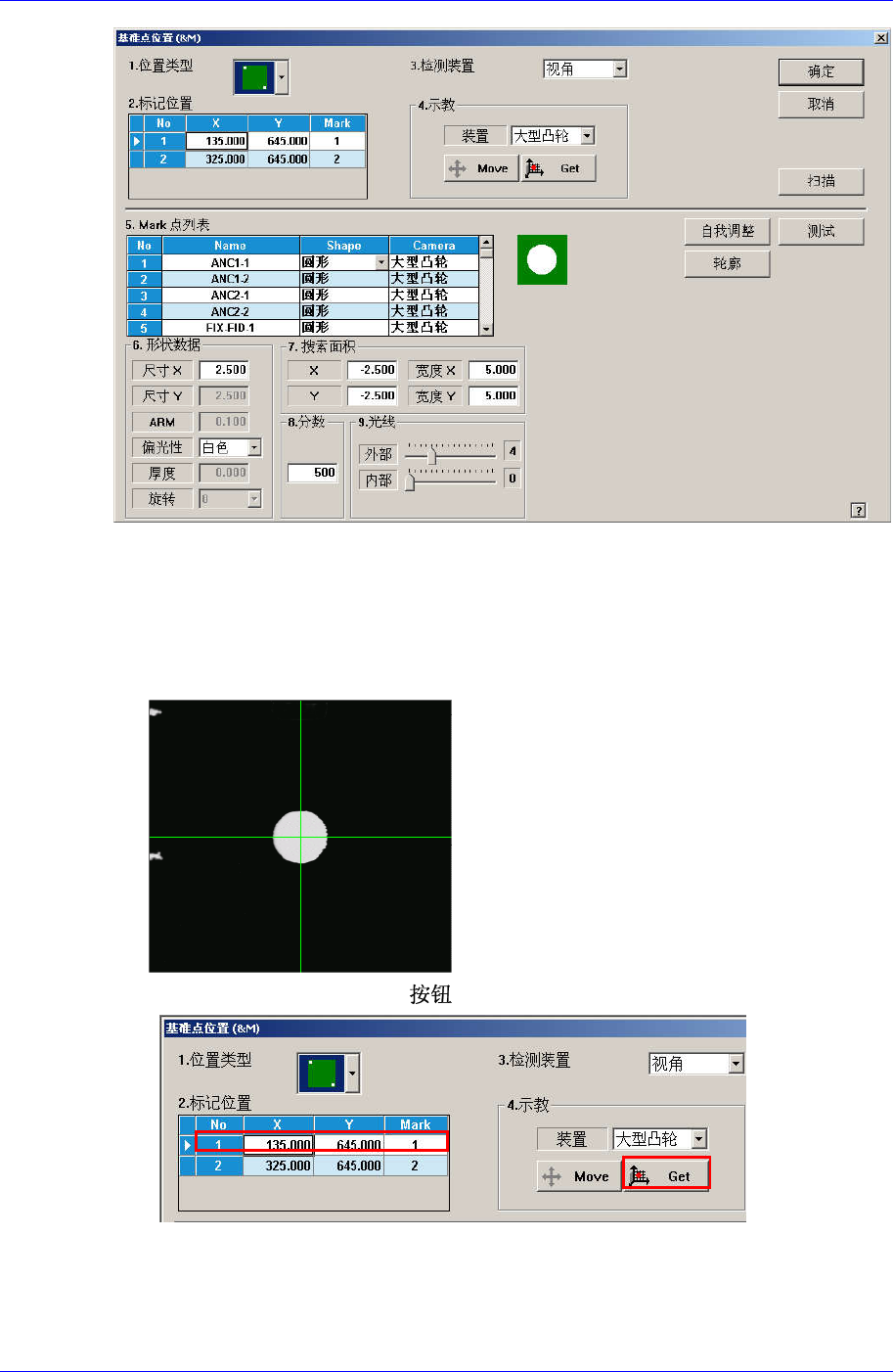
Task: Click the Camera column header in Mark list
Action: tap(434, 246)
